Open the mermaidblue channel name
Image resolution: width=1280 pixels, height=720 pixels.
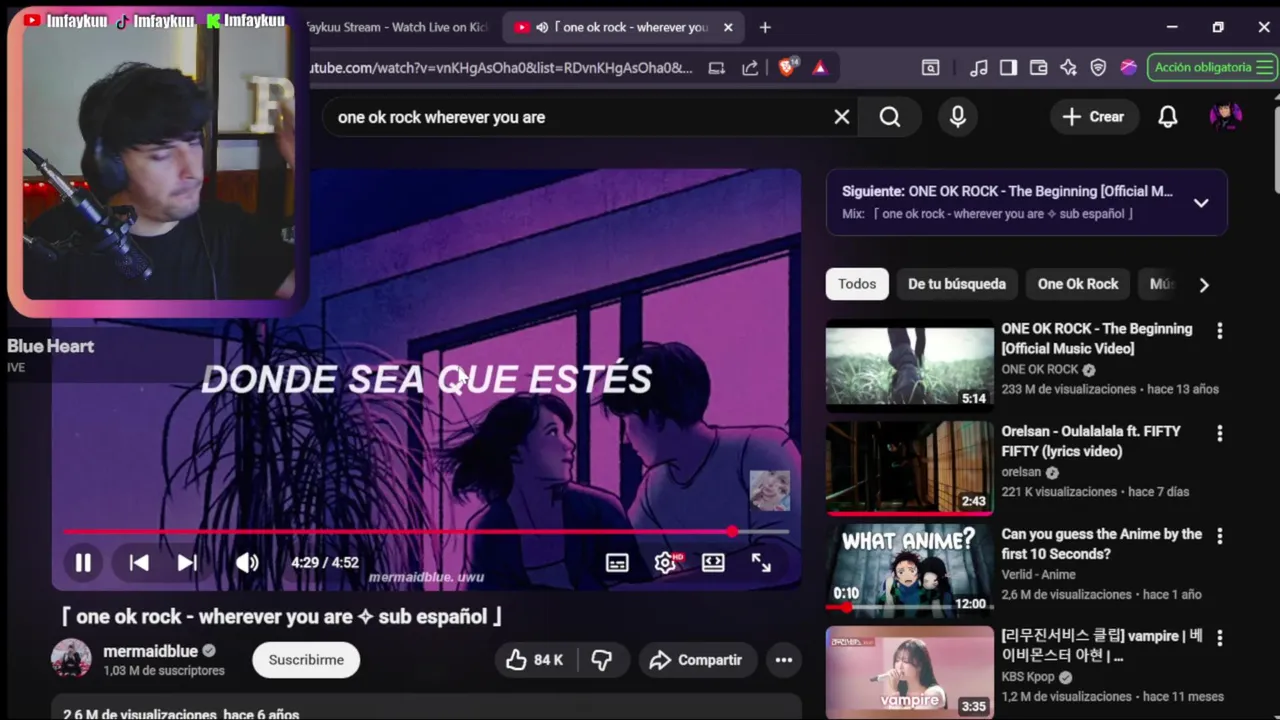pos(151,651)
